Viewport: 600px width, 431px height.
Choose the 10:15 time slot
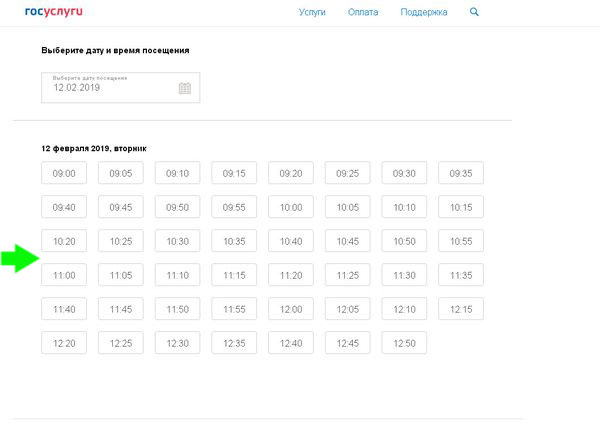[x=461, y=207]
